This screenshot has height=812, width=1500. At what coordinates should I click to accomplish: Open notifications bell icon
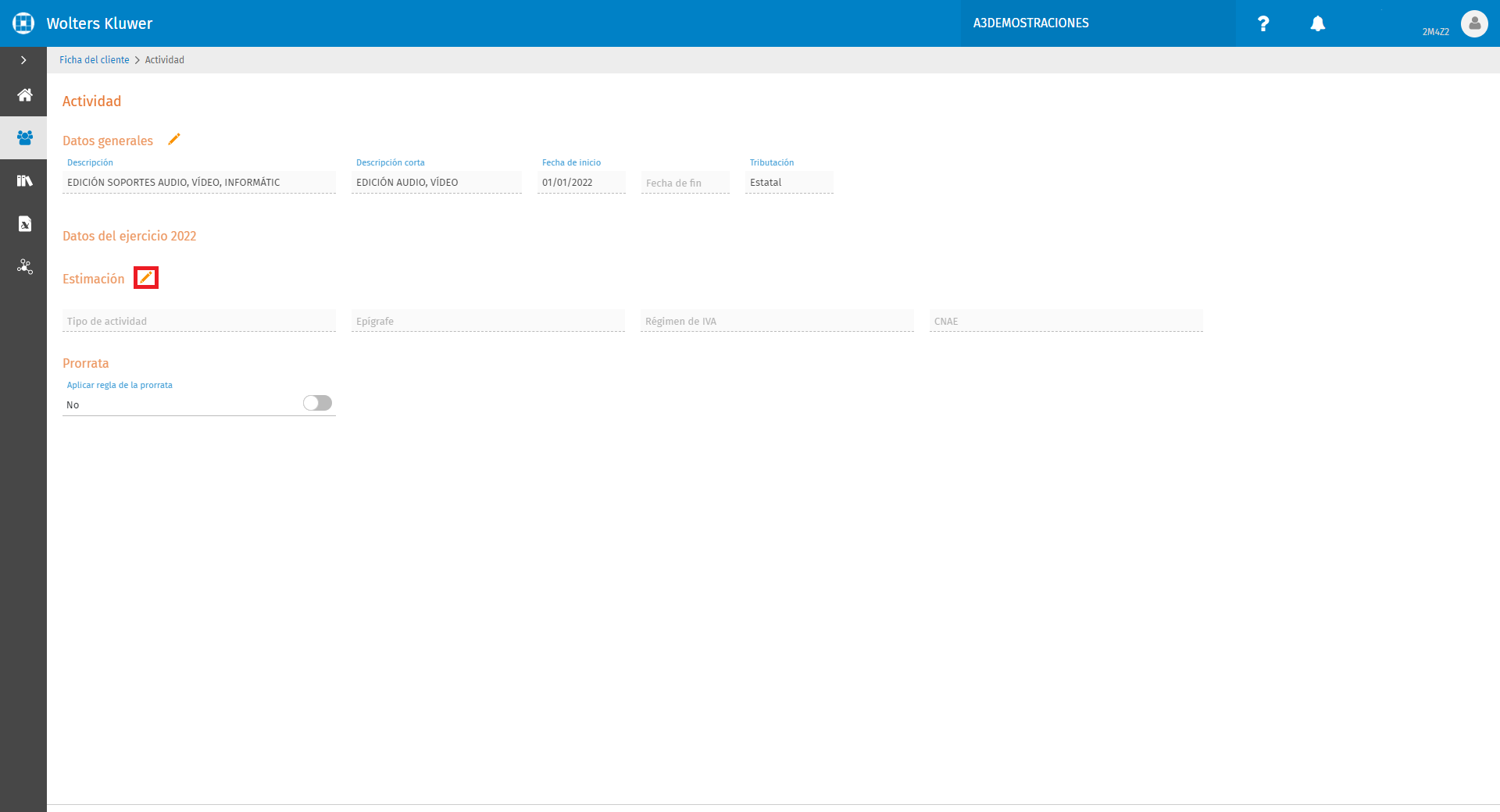(1318, 23)
